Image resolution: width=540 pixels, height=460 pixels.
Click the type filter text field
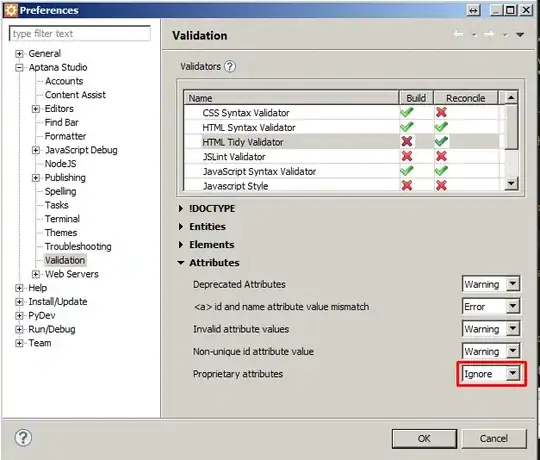[x=80, y=33]
